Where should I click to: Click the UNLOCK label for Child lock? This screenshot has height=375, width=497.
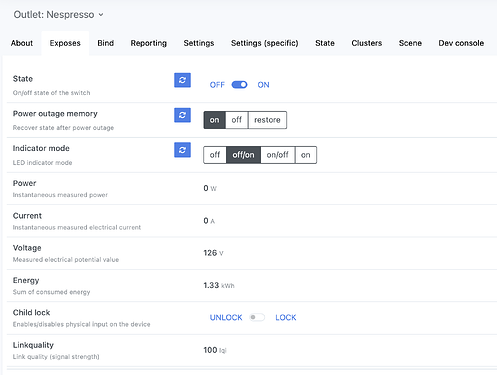pos(226,317)
